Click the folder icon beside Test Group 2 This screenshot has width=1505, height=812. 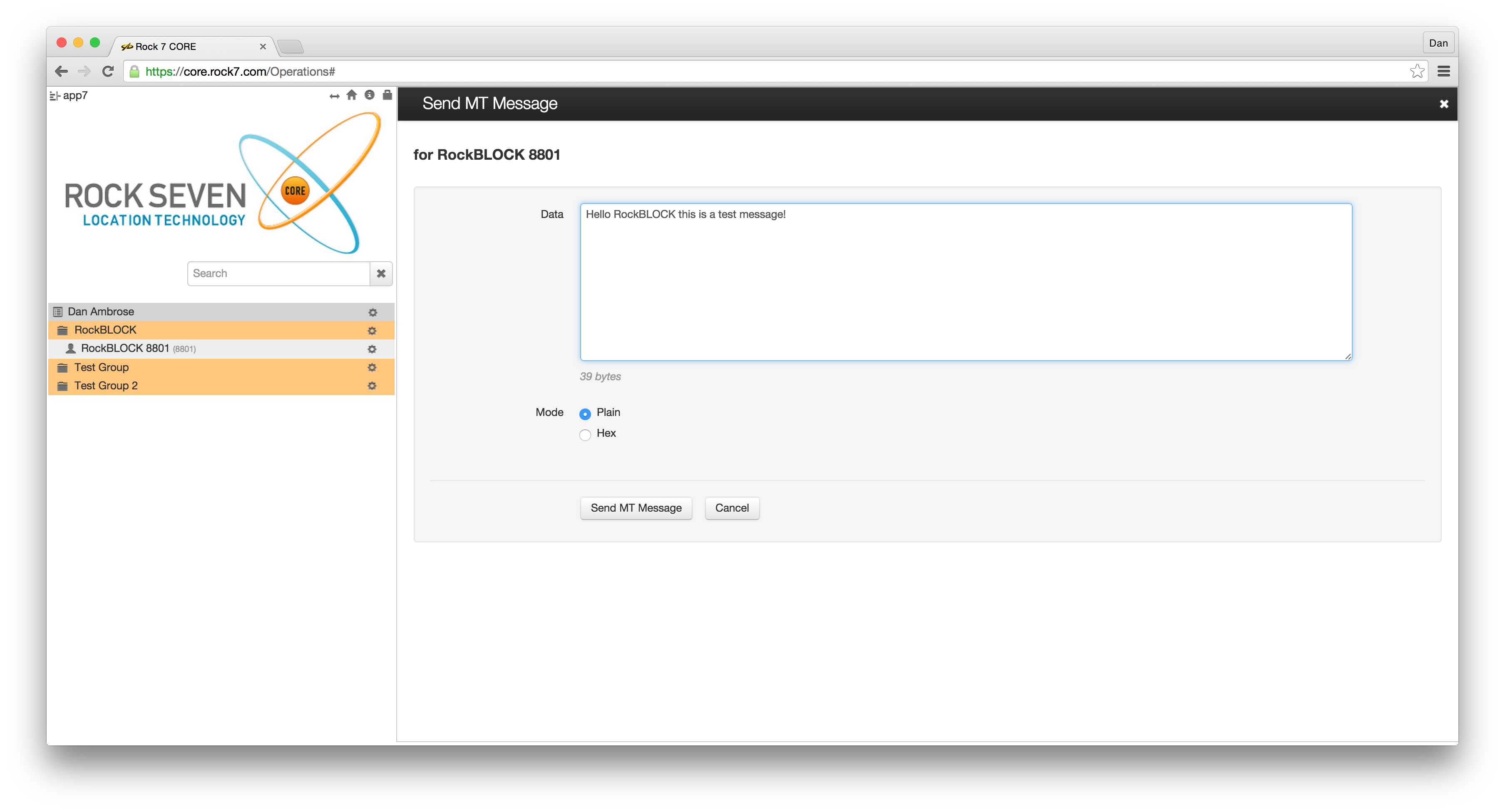click(x=62, y=386)
